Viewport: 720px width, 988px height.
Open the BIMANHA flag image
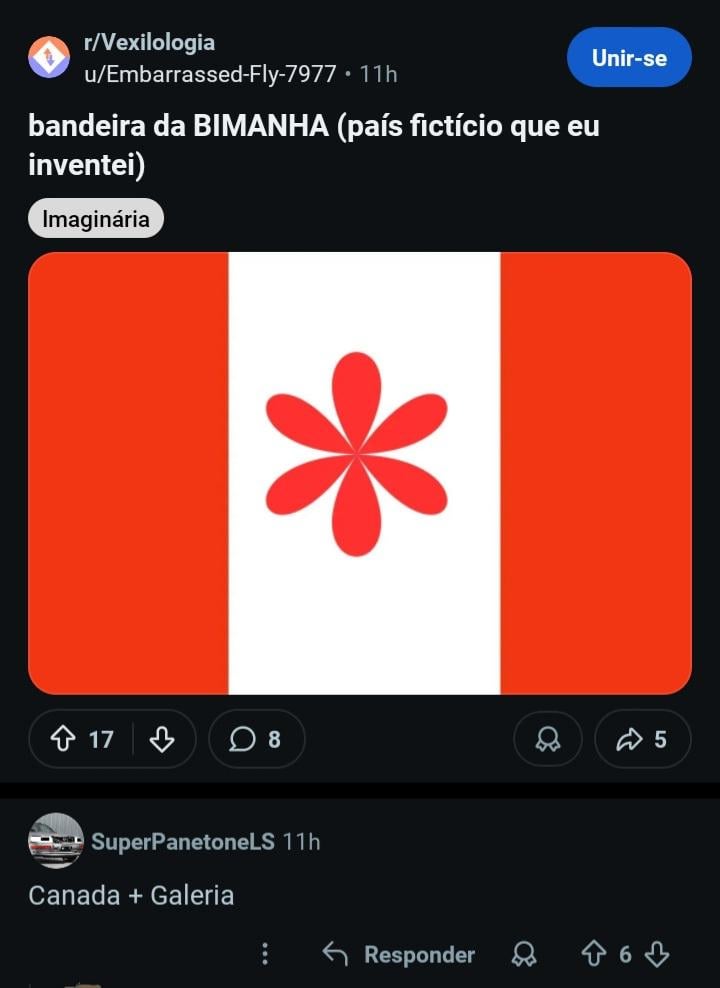360,473
